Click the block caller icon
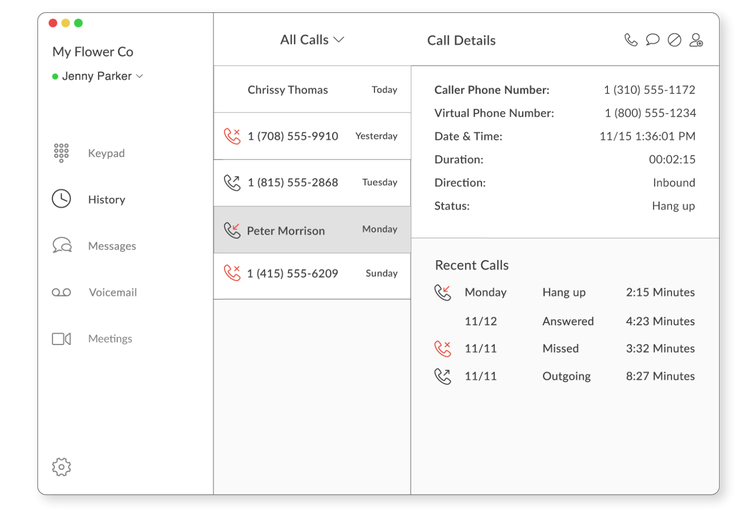 click(674, 40)
